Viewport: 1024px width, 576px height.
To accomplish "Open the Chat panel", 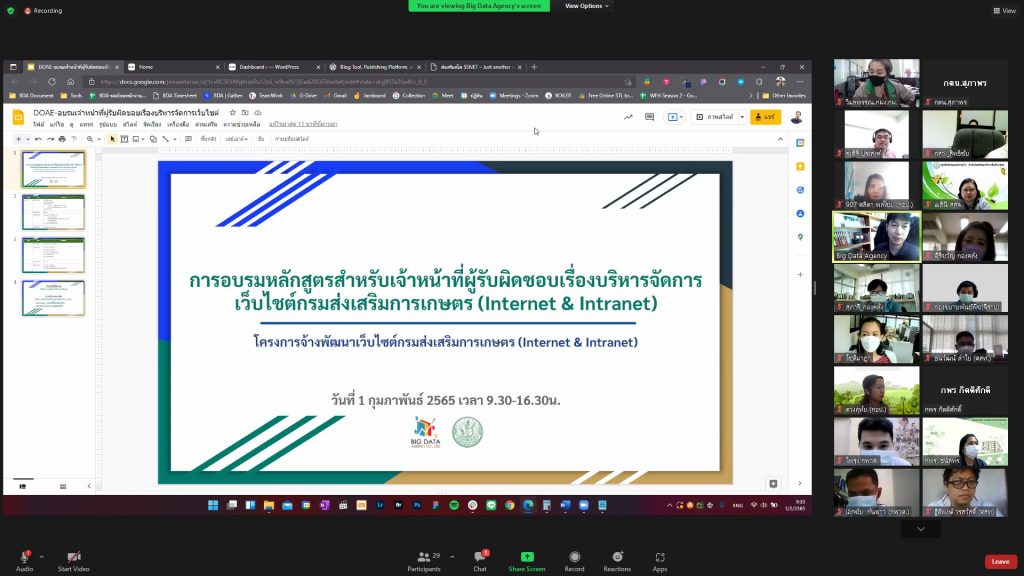I will coord(480,557).
